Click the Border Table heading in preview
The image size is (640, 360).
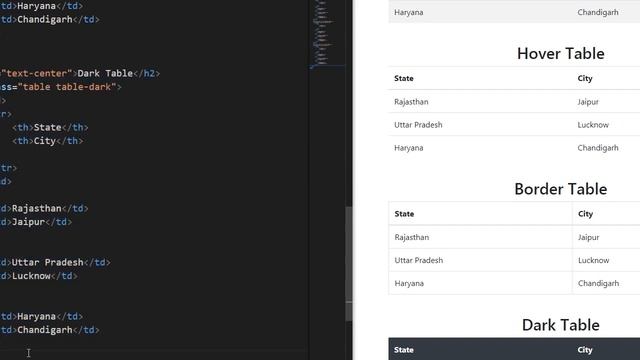tap(560, 189)
